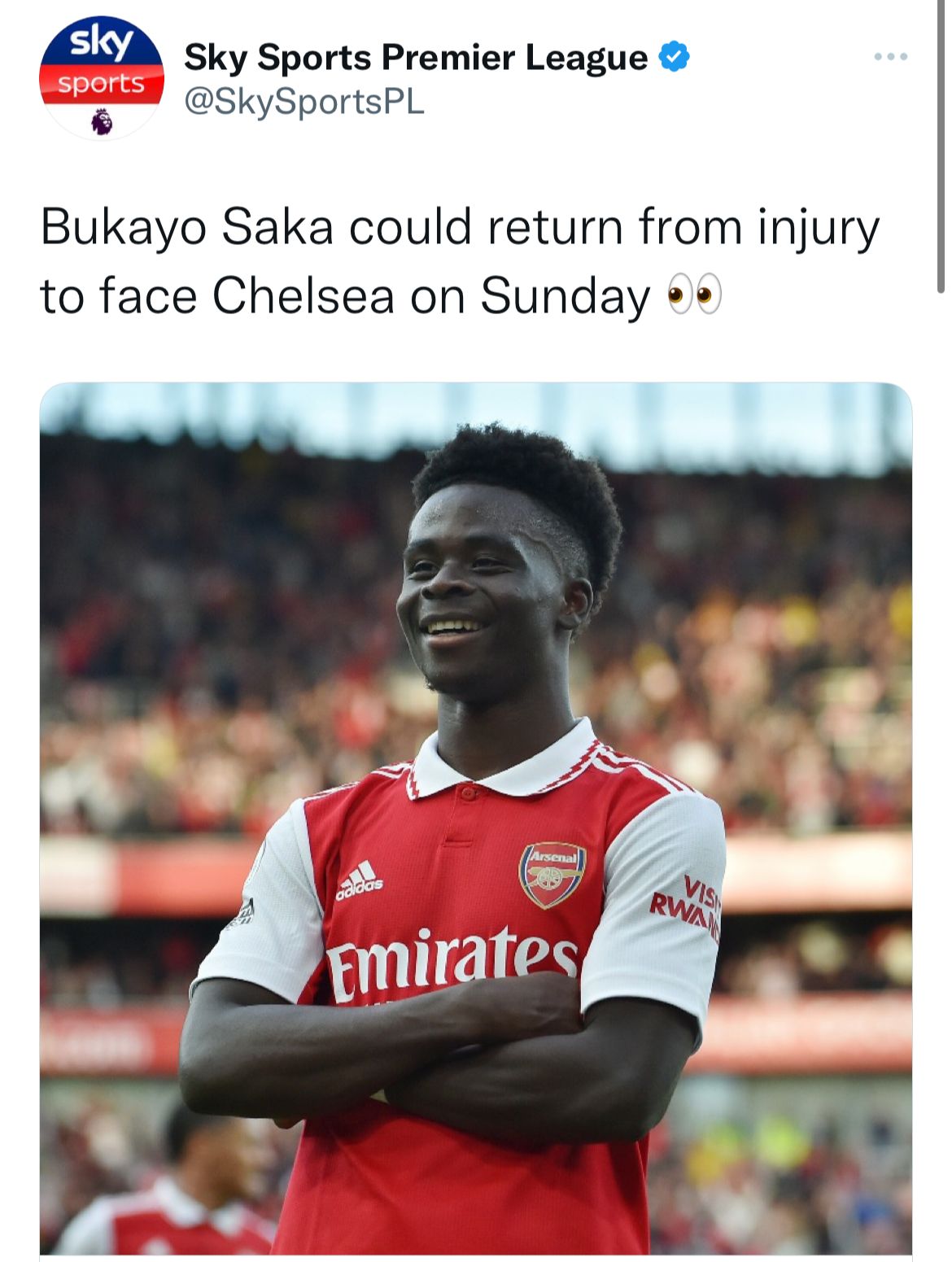This screenshot has width=952, height=1262.
Task: Click the blue verified badge
Action: click(674, 57)
